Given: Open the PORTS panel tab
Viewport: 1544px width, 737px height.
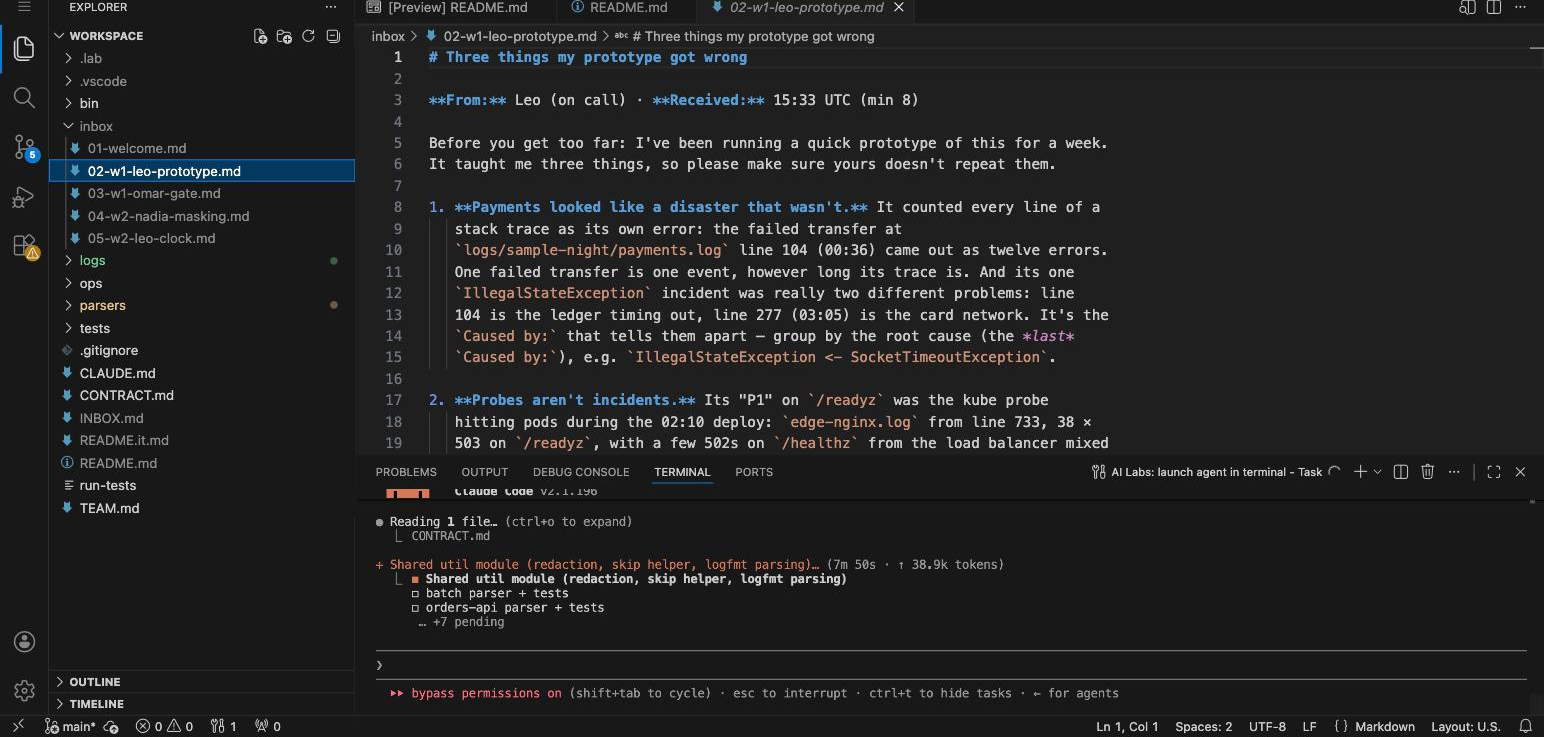Looking at the screenshot, I should [754, 472].
